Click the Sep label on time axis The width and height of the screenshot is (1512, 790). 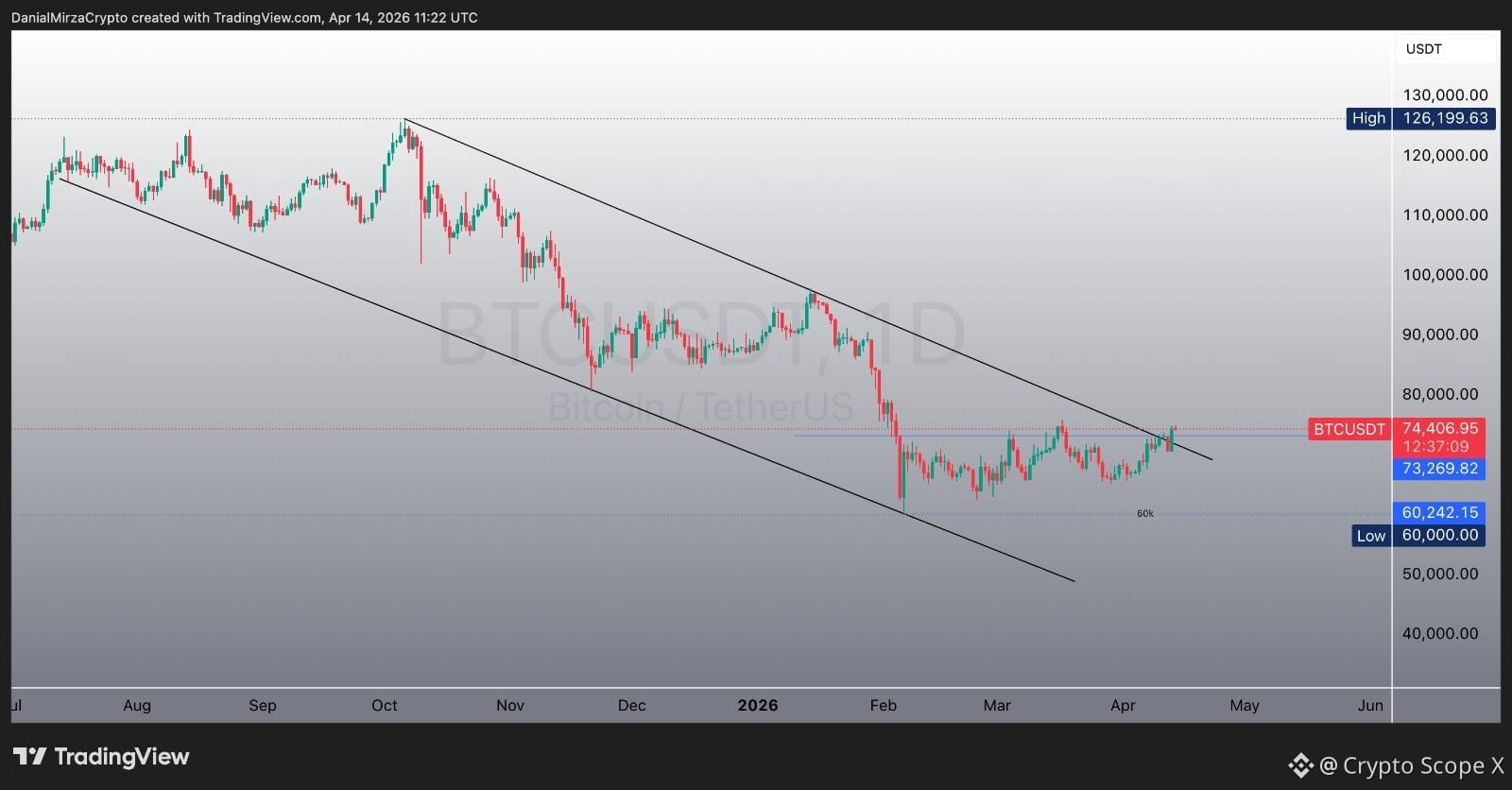(263, 705)
